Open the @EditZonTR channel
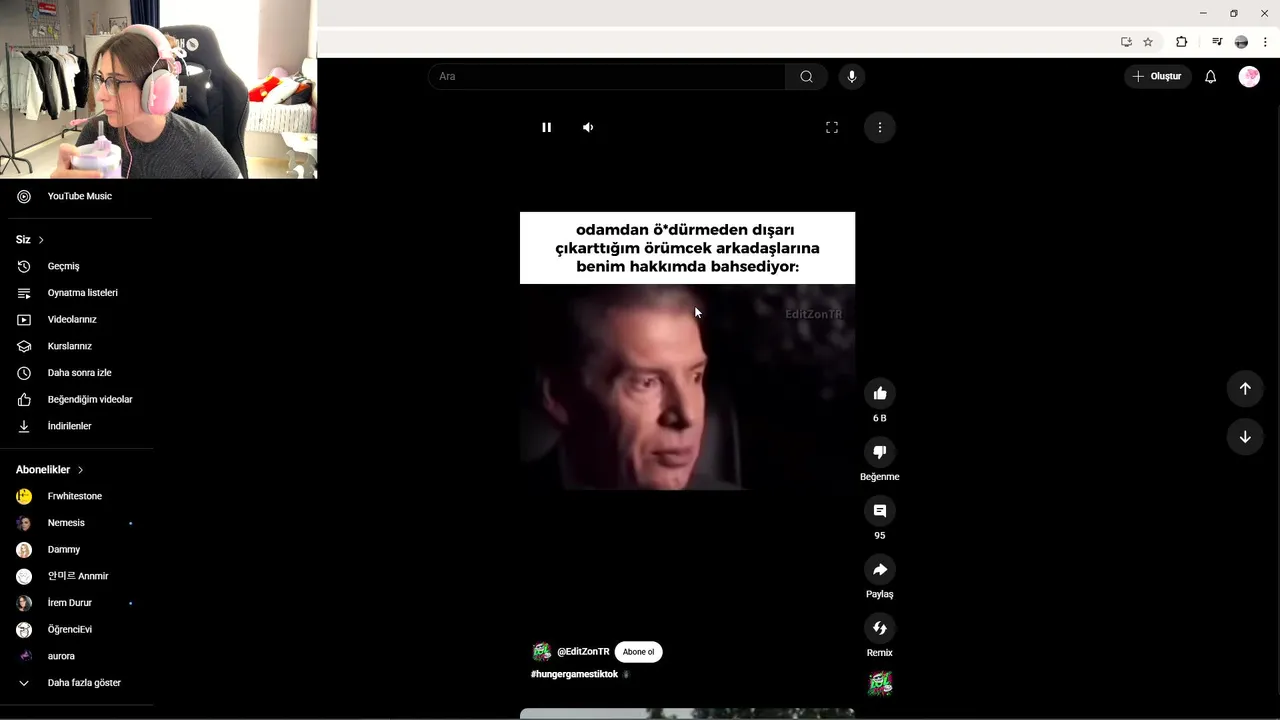The height and width of the screenshot is (720, 1280). [583, 652]
